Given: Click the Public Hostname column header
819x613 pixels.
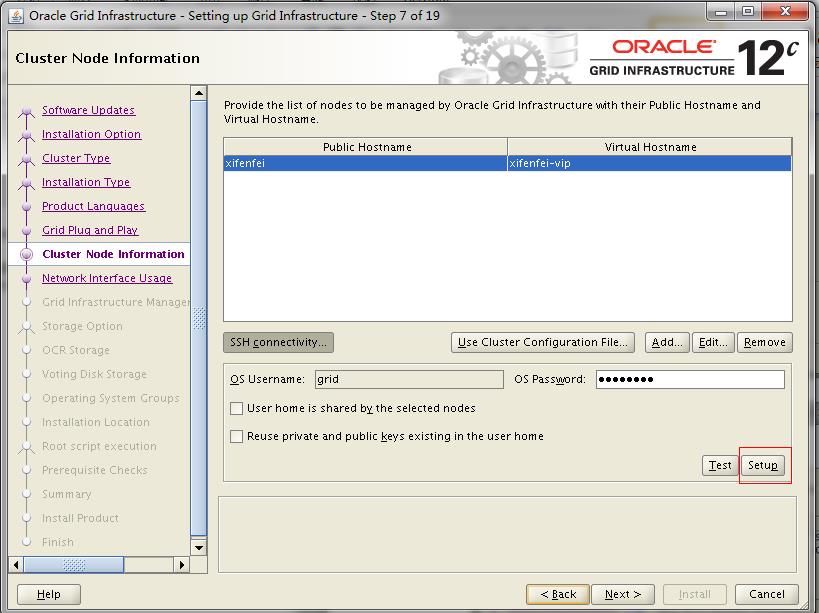Looking at the screenshot, I should point(366,147).
